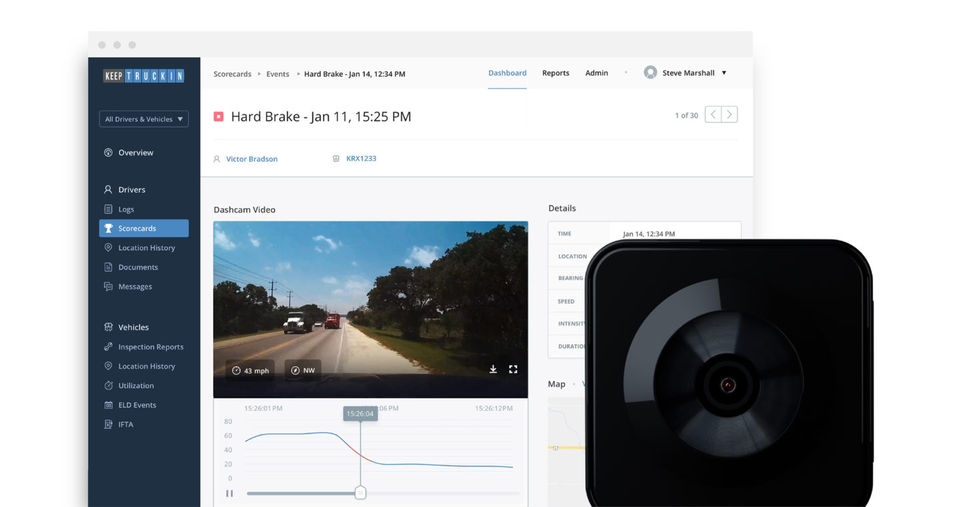Viewport: 960px width, 507px height.
Task: Switch to the Reports tab
Action: coord(555,73)
